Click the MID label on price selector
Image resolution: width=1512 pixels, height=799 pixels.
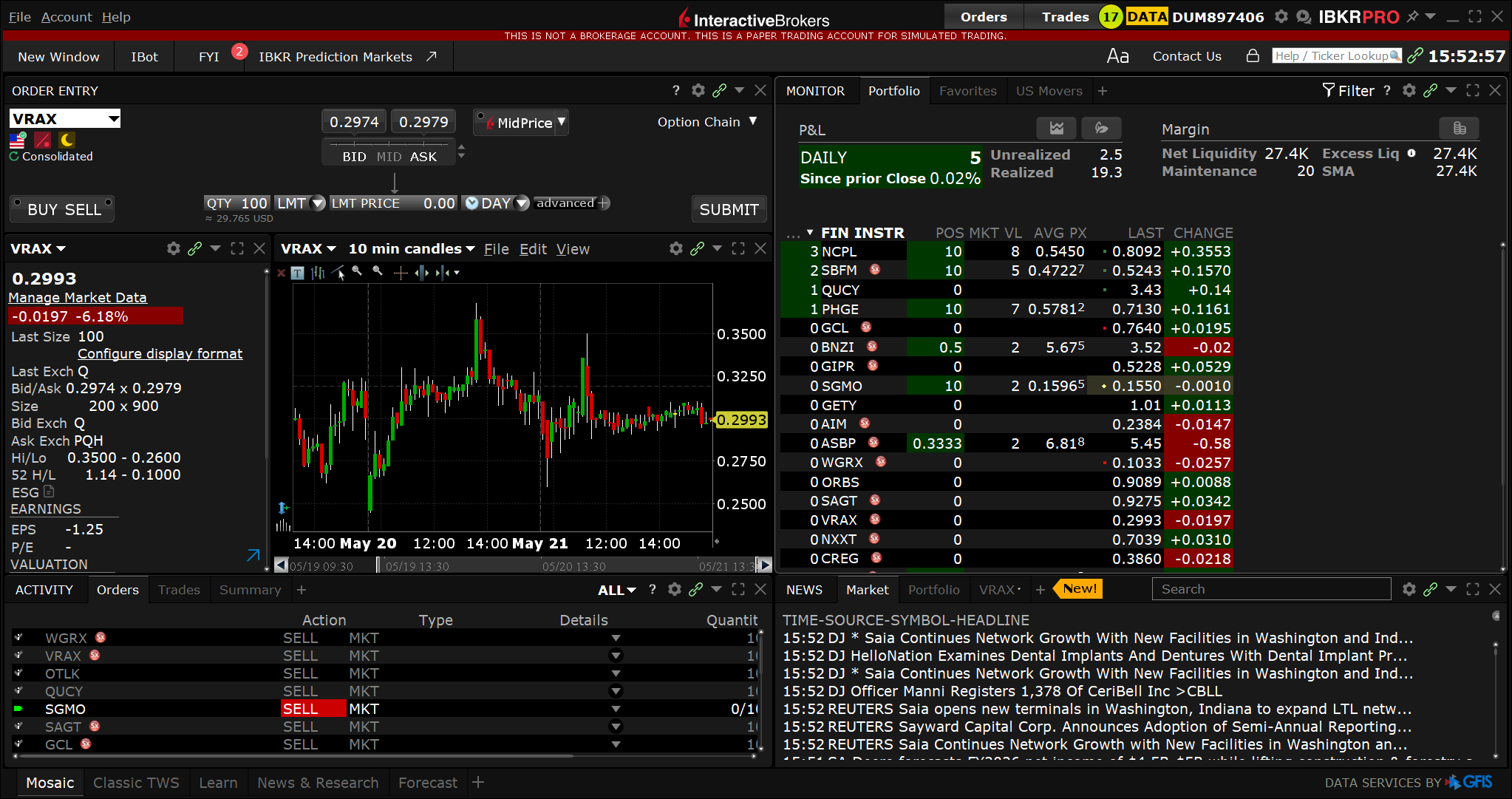tap(389, 157)
